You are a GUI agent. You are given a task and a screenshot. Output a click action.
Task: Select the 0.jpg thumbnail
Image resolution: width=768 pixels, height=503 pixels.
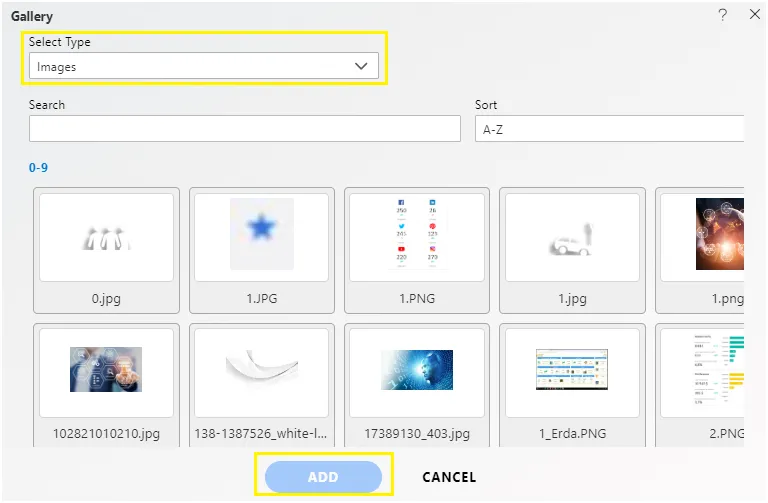106,250
